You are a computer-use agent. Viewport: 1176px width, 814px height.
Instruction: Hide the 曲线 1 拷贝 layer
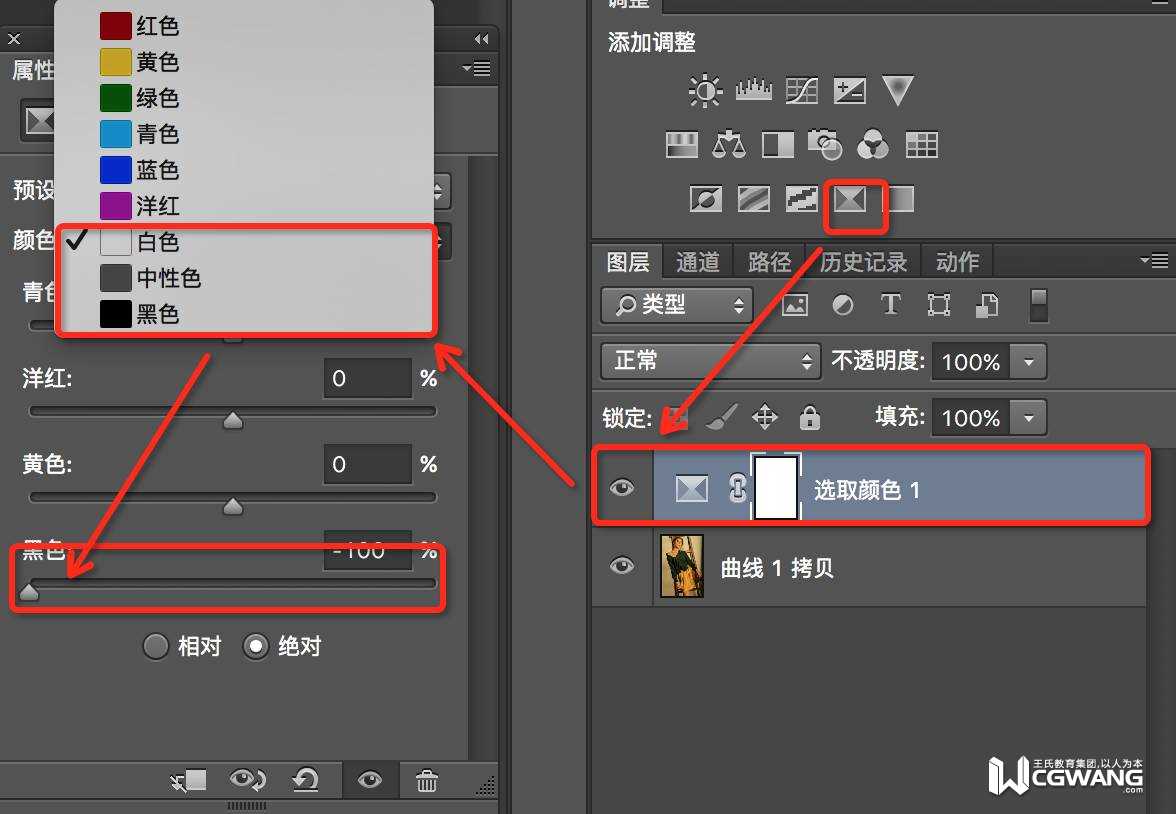click(622, 565)
